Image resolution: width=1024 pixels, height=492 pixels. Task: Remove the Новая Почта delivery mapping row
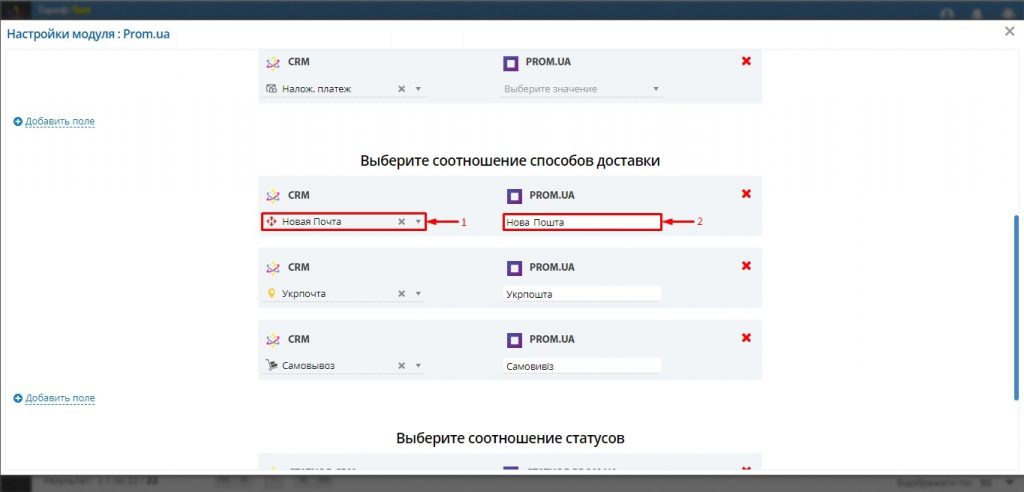pos(746,194)
